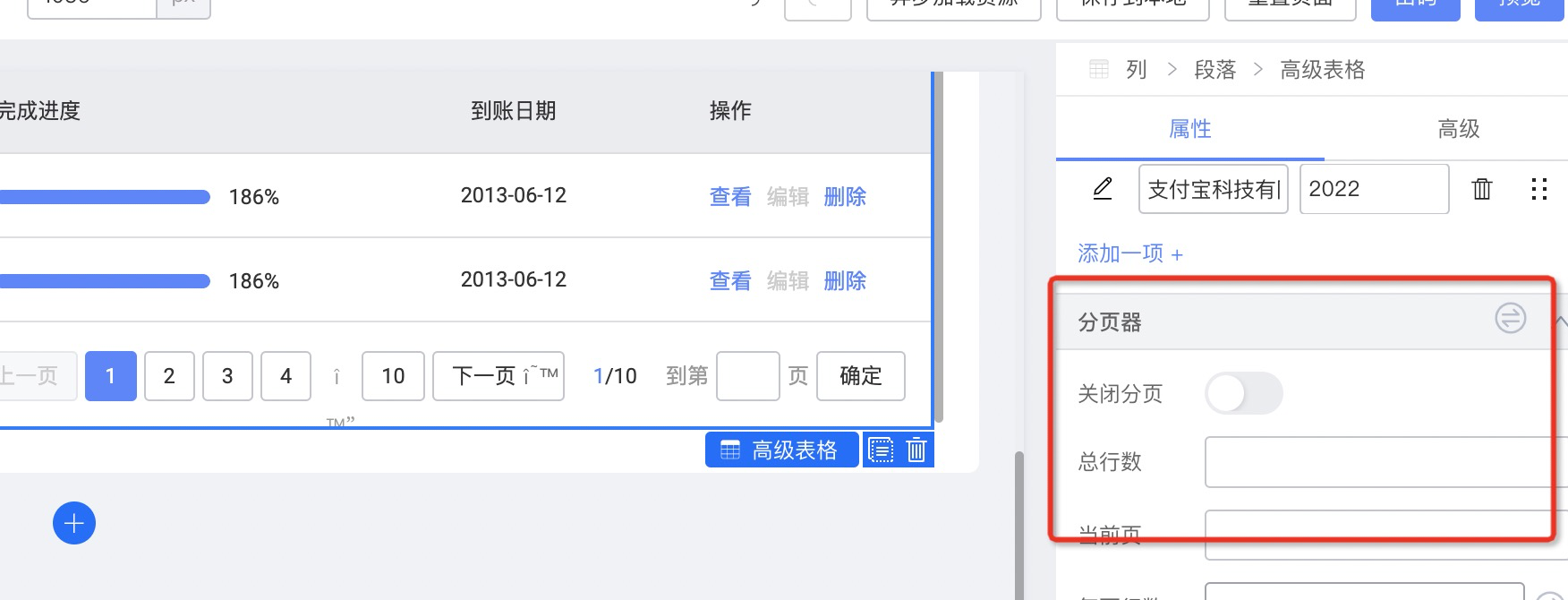This screenshot has height=600, width=1568.
Task: Click the 高级表格 selection label tag
Action: pos(782,450)
